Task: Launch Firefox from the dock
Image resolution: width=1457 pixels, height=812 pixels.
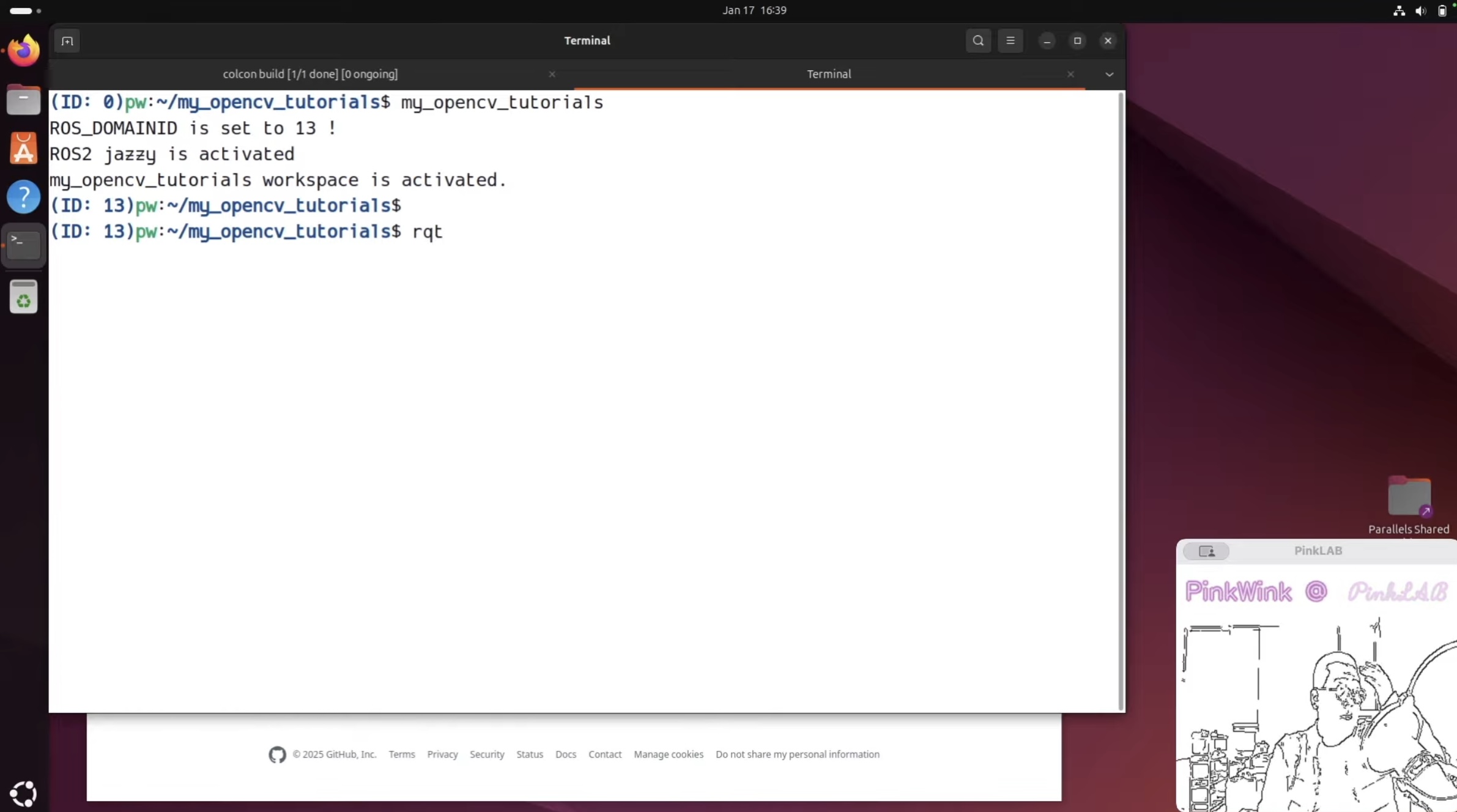Action: coord(23,50)
